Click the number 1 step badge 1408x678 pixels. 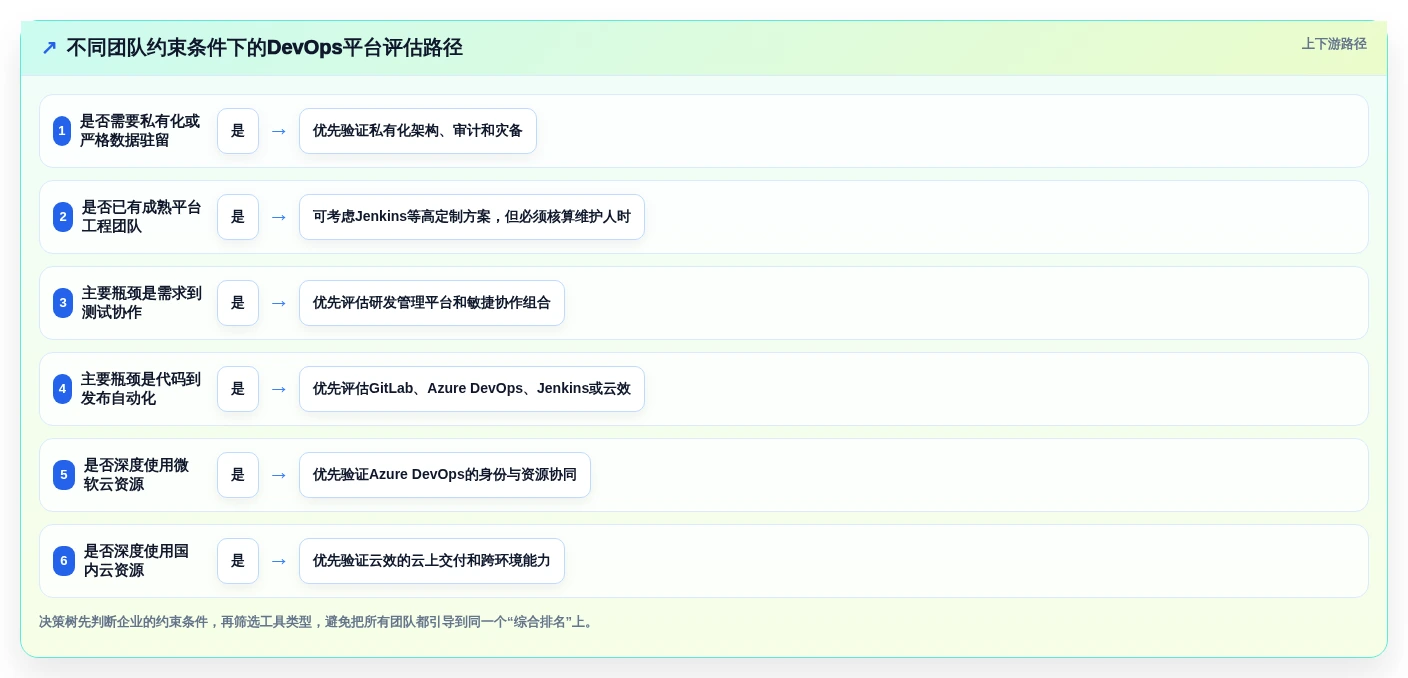[x=62, y=131]
